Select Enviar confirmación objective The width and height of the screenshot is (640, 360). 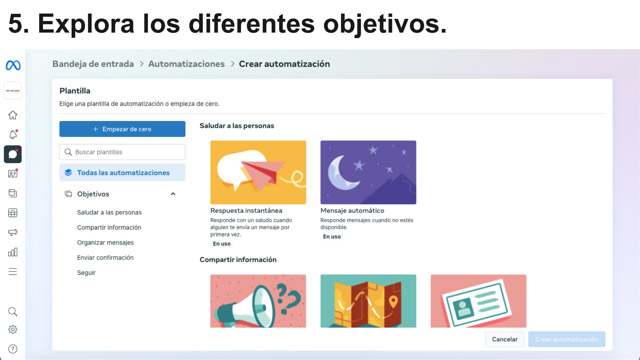(105, 258)
